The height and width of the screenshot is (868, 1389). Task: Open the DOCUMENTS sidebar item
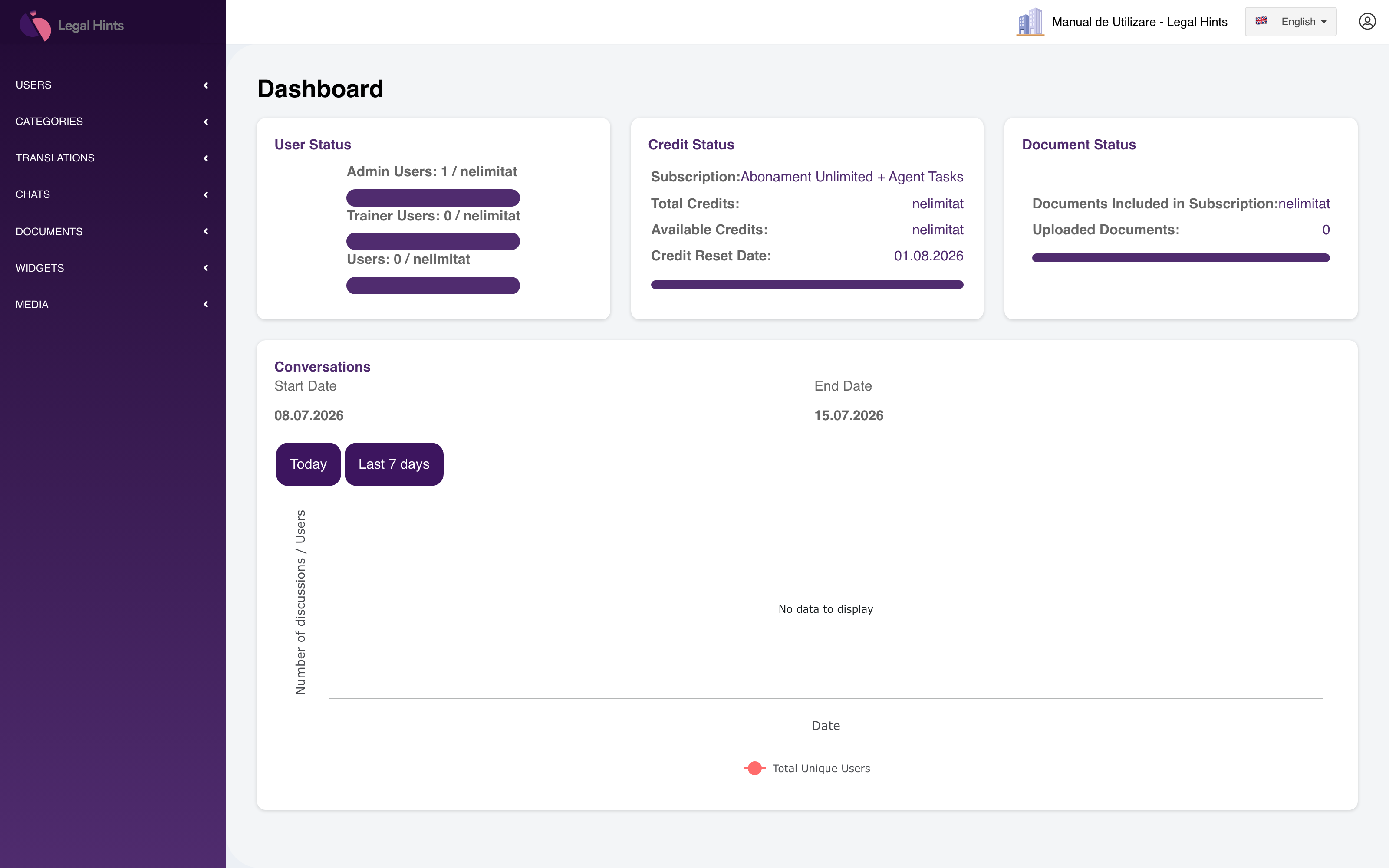112,231
